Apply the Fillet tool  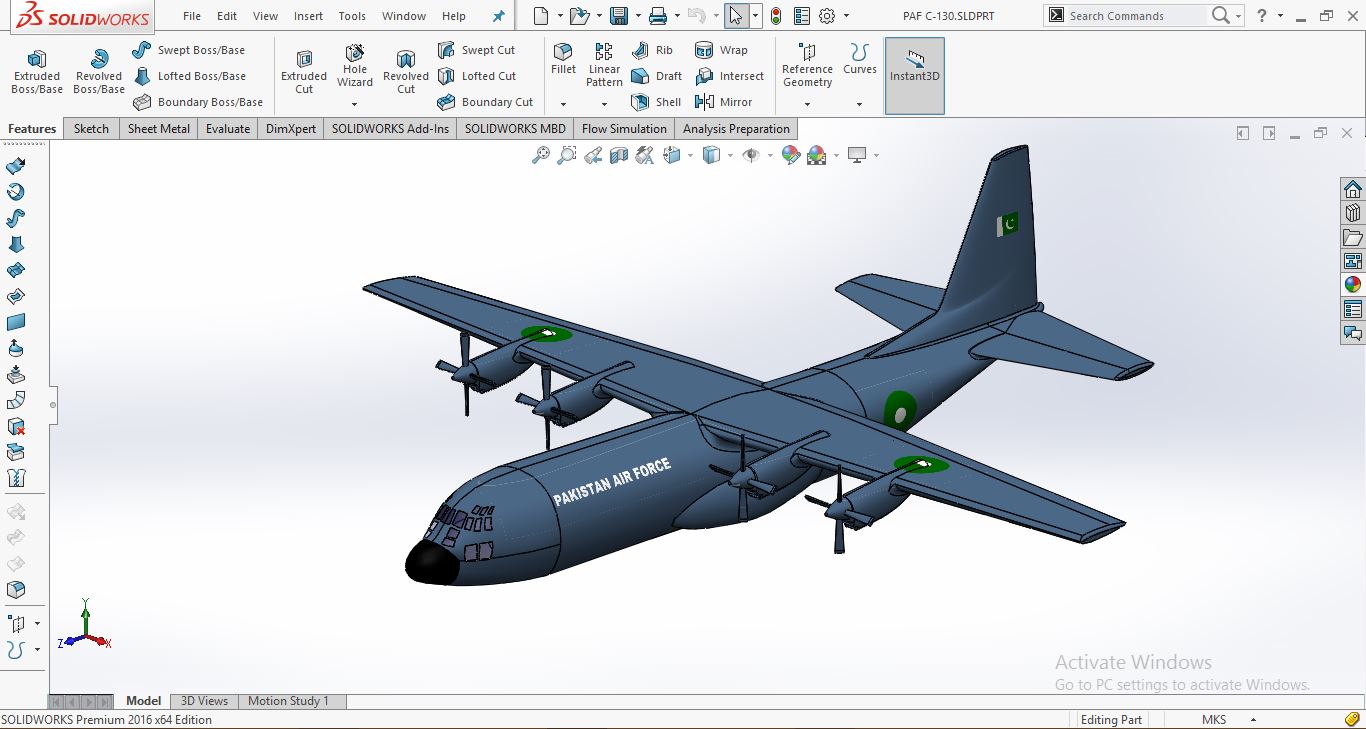(x=563, y=59)
